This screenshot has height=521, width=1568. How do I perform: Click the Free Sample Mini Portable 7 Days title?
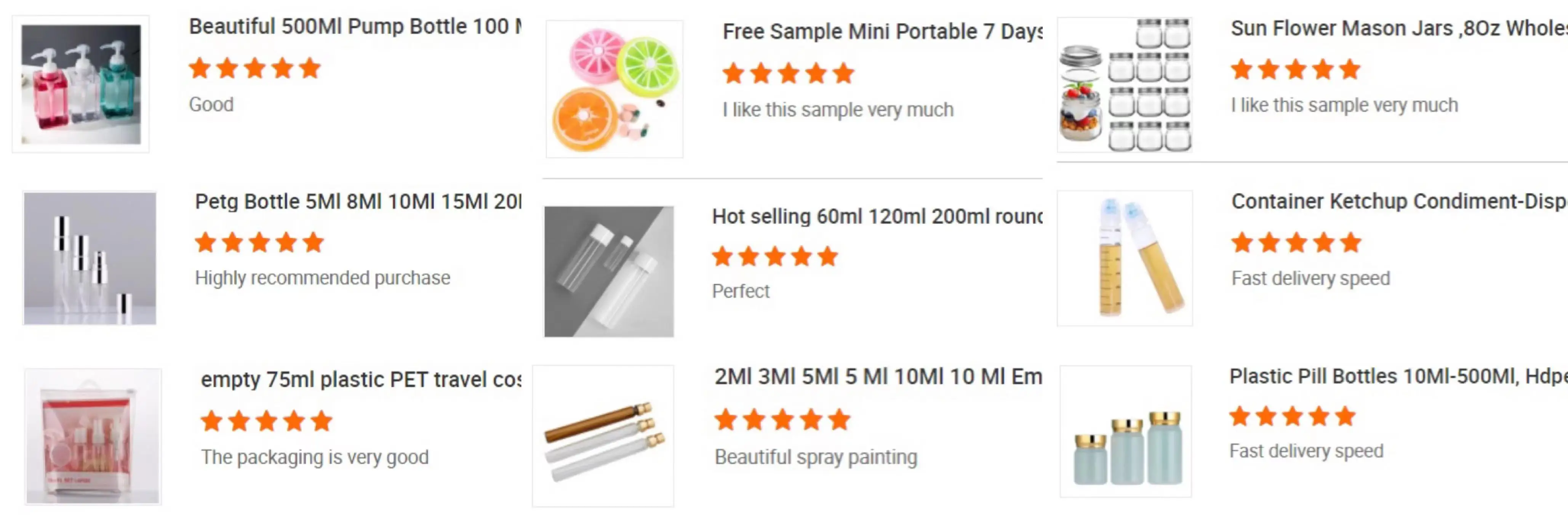[882, 32]
